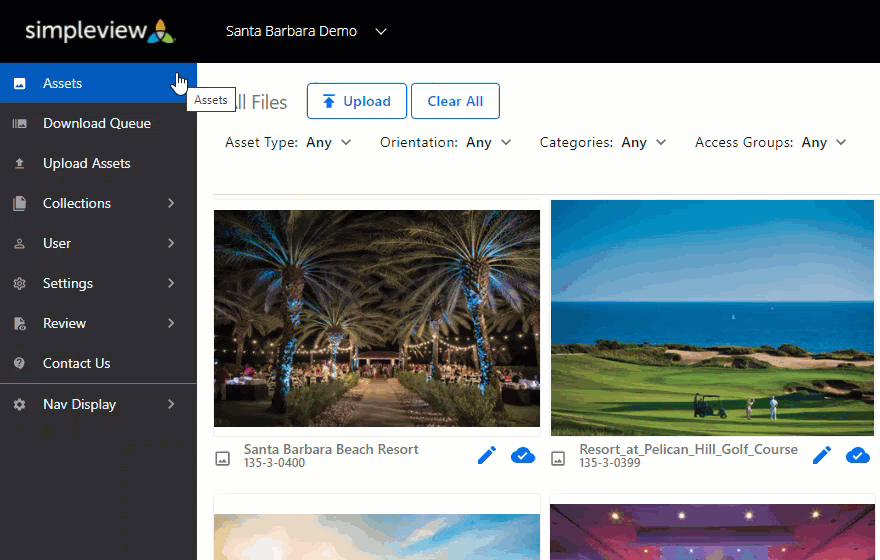Screen dimensions: 880x560
Task: Edit Santa Barbara Beach Resort with pencil icon
Action: click(x=487, y=455)
